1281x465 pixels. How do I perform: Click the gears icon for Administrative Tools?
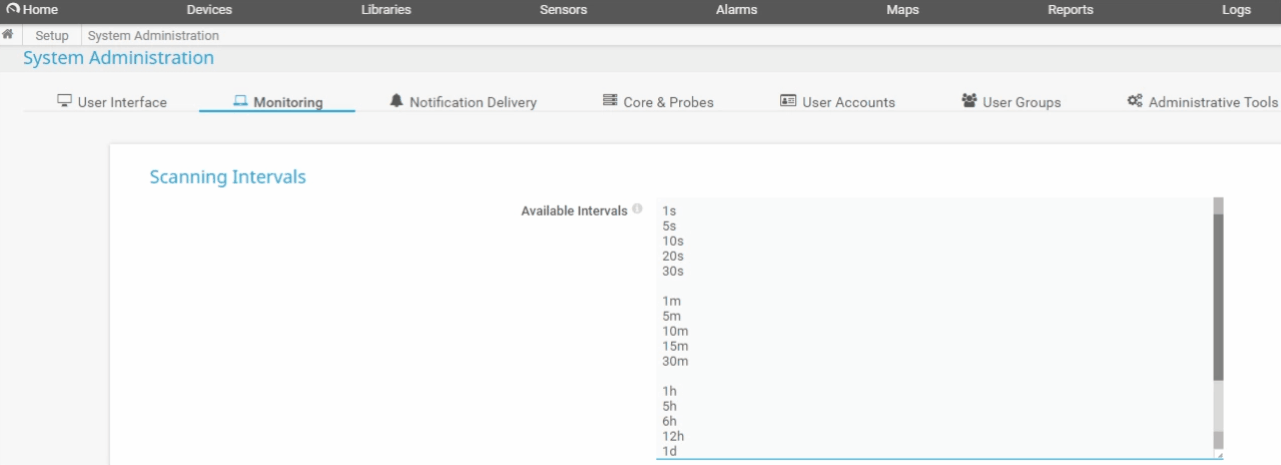[x=1135, y=101]
